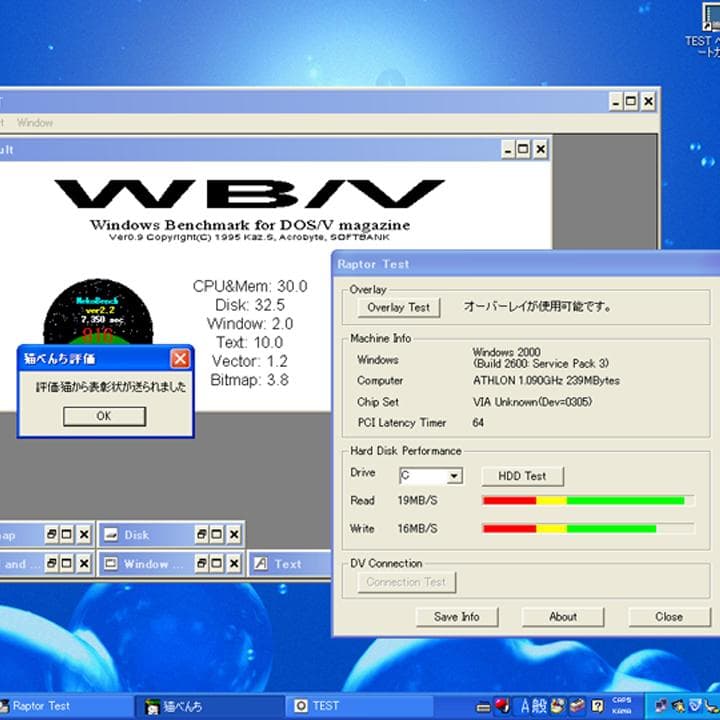720x720 pixels.
Task: Click '評価猫から表彰状が送られました' dialog message
Action: 111,387
